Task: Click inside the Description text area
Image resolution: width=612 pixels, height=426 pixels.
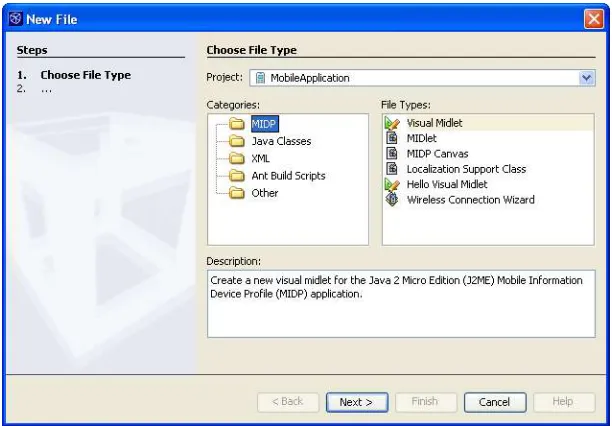Action: point(401,304)
